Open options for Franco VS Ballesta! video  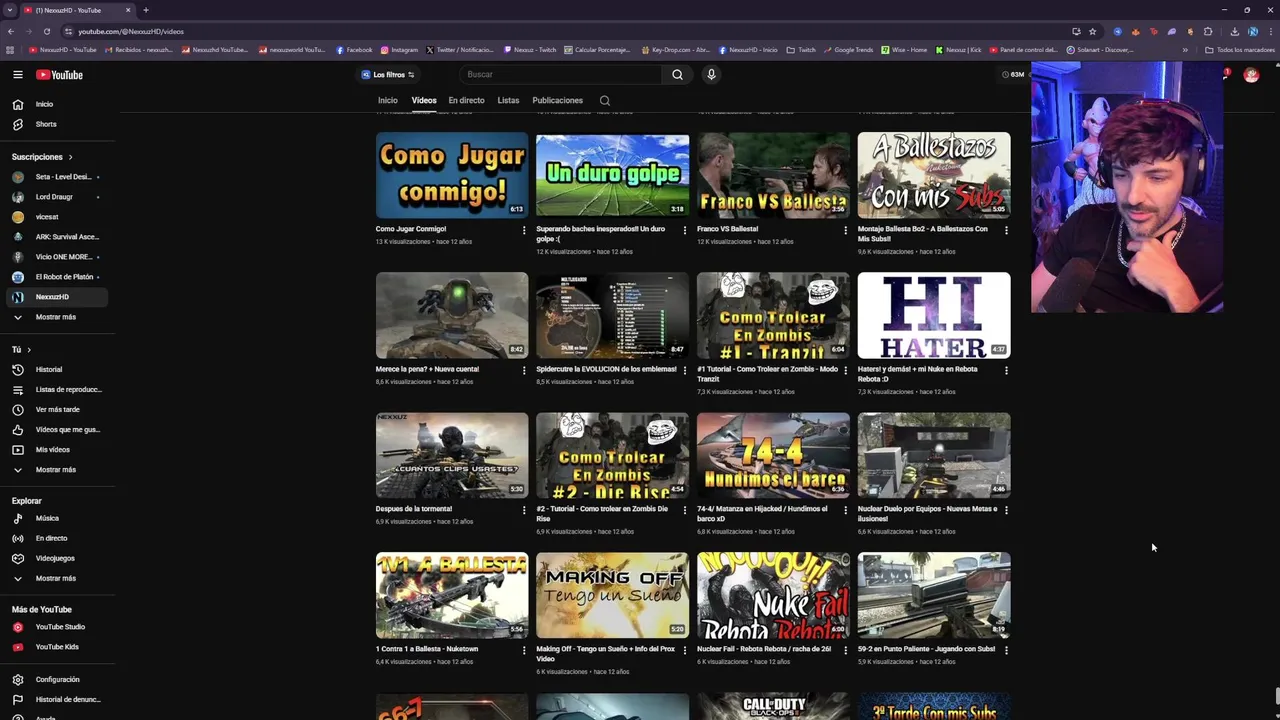click(x=845, y=230)
